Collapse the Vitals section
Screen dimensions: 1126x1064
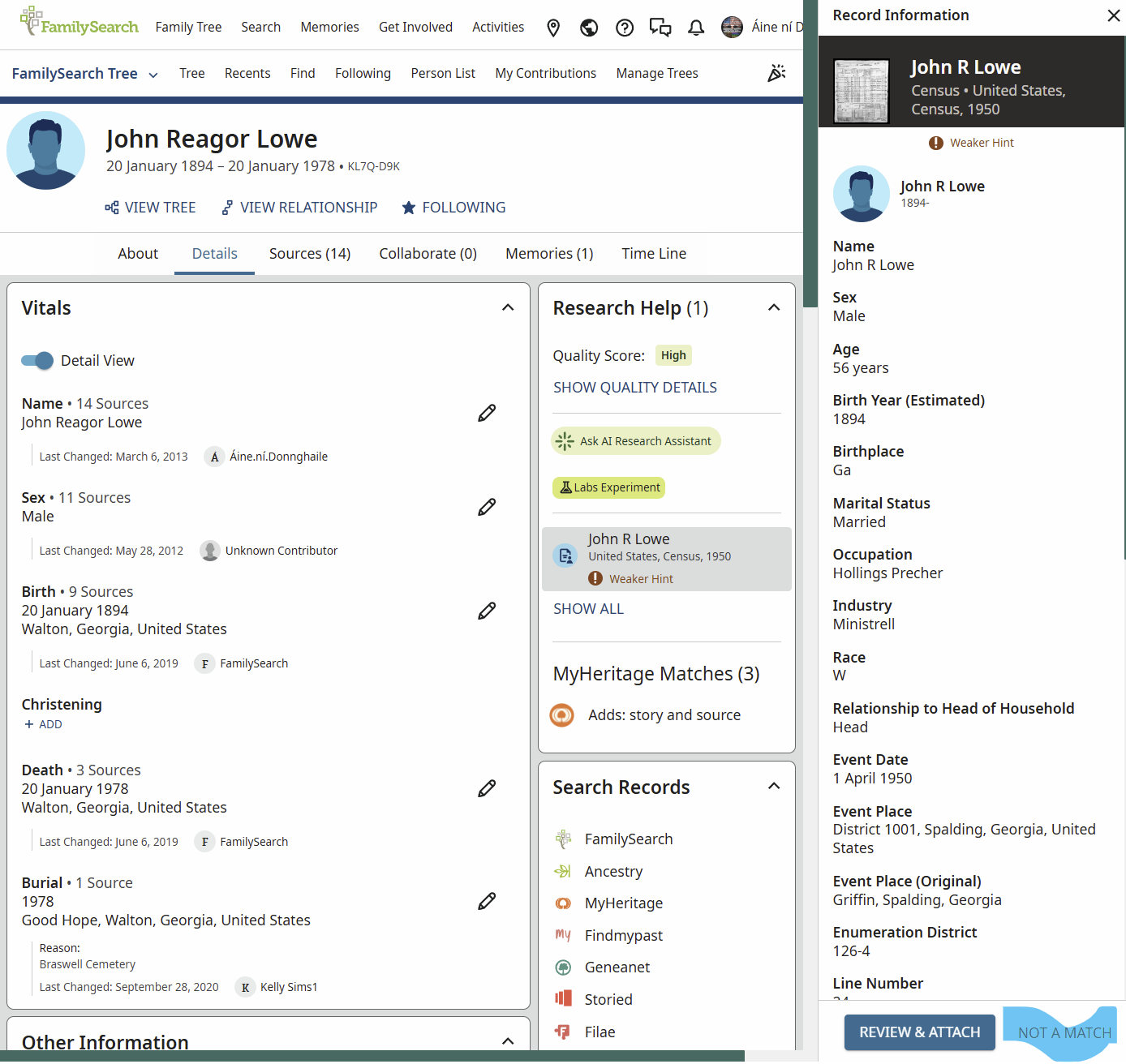pos(508,307)
